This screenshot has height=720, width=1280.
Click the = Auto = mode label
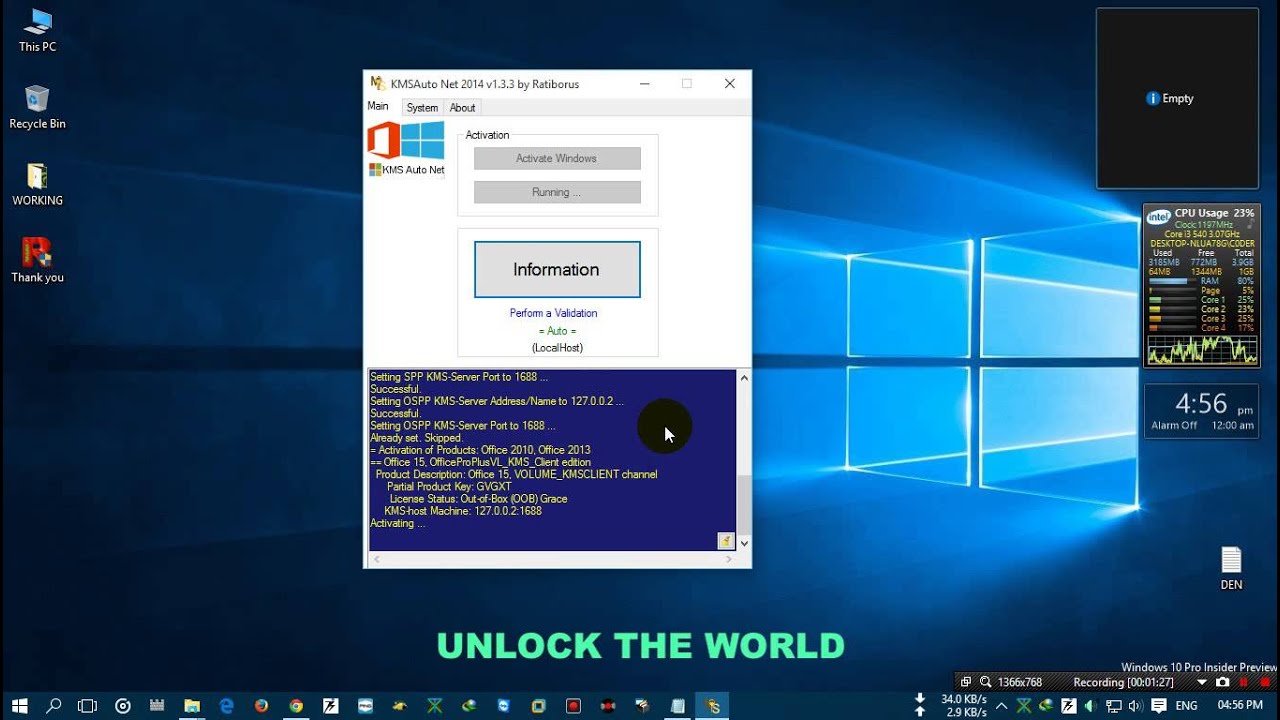click(557, 331)
